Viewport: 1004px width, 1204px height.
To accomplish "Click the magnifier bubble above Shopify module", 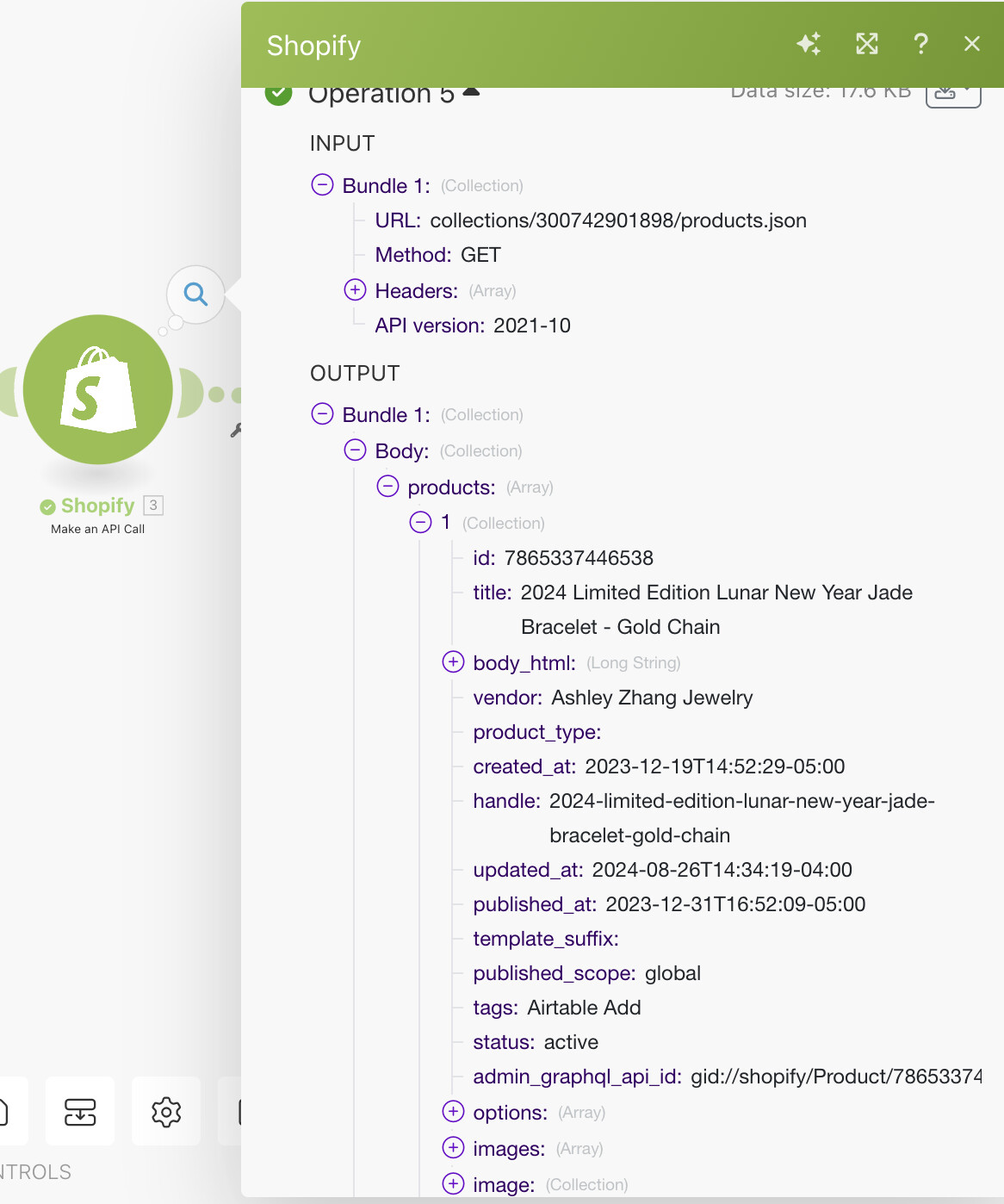I will click(196, 295).
